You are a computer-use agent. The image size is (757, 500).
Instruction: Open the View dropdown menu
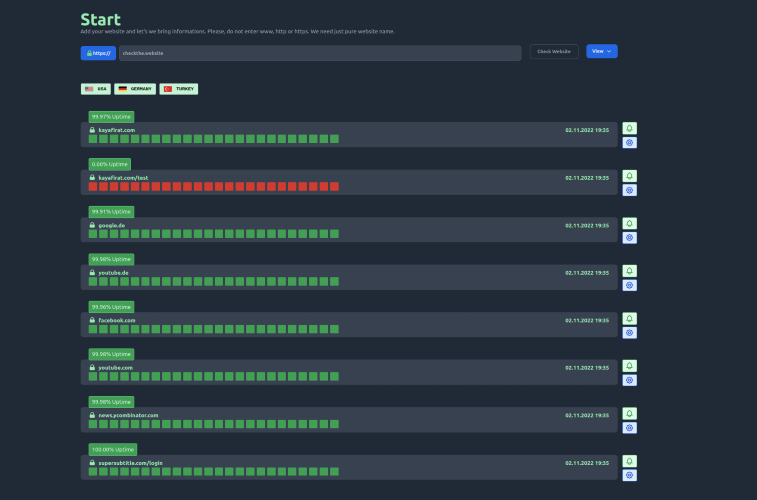(602, 51)
